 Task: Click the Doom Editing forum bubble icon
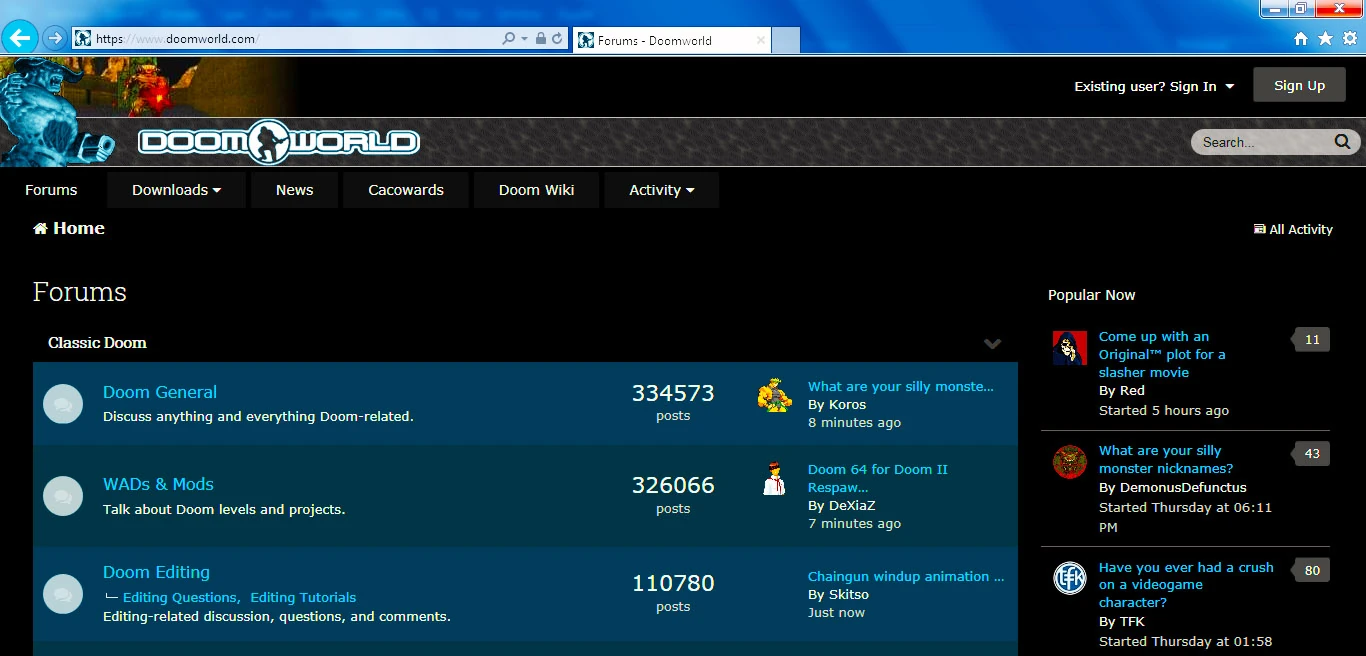point(63,594)
